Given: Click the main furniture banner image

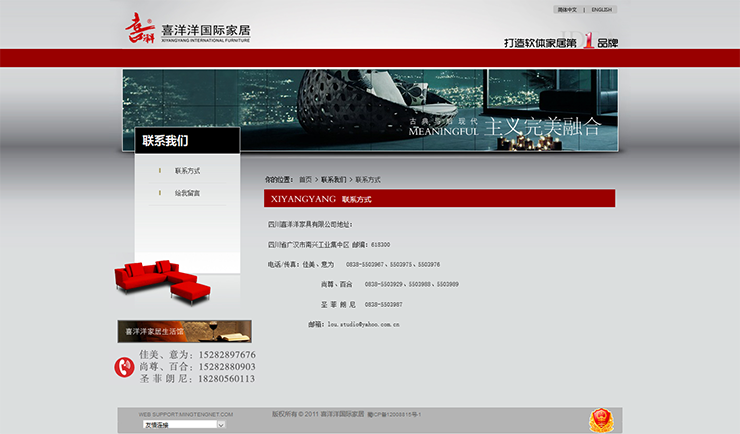Looking at the screenshot, I should click(370, 110).
